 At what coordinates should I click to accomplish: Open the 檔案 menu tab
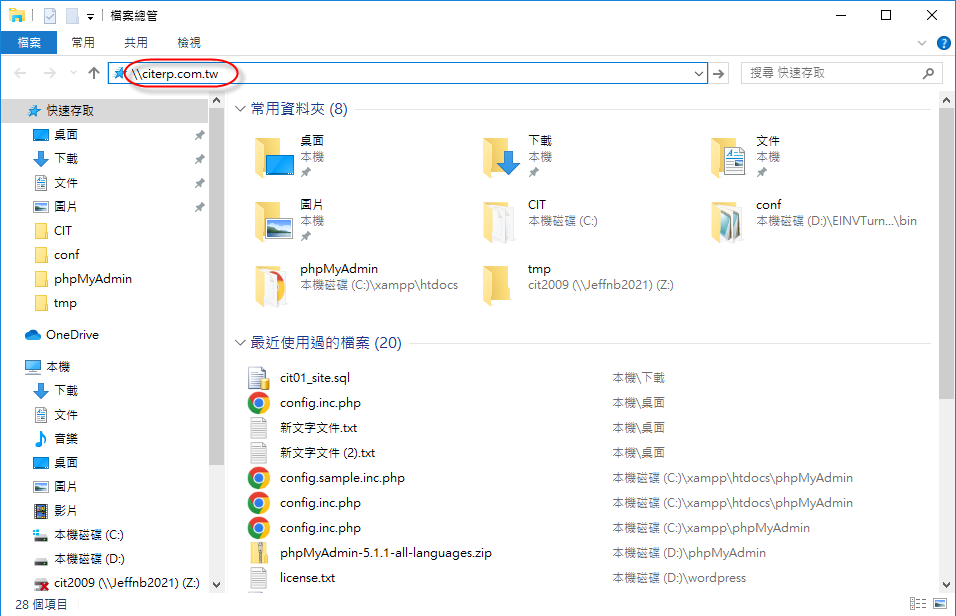coord(29,43)
